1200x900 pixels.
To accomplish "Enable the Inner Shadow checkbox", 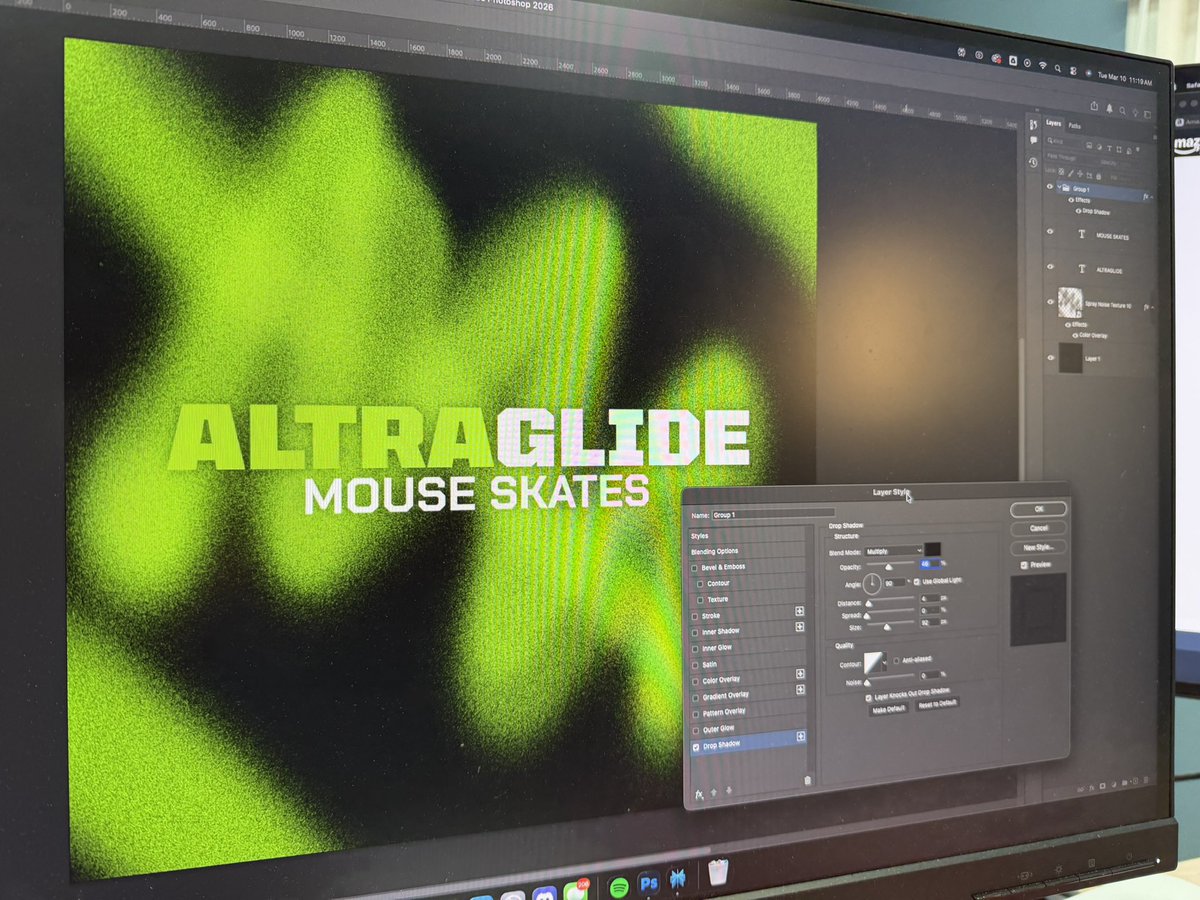I will [x=695, y=633].
